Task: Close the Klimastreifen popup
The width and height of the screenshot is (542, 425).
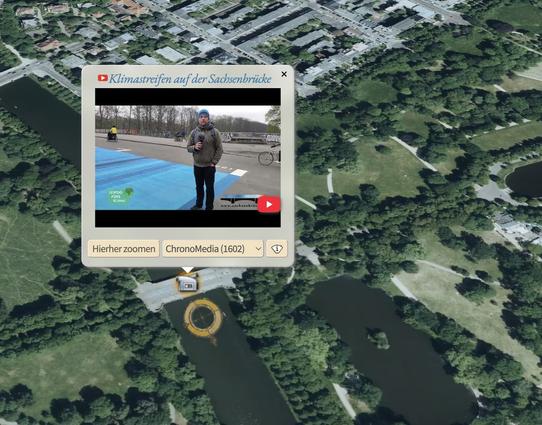Action: pos(284,74)
